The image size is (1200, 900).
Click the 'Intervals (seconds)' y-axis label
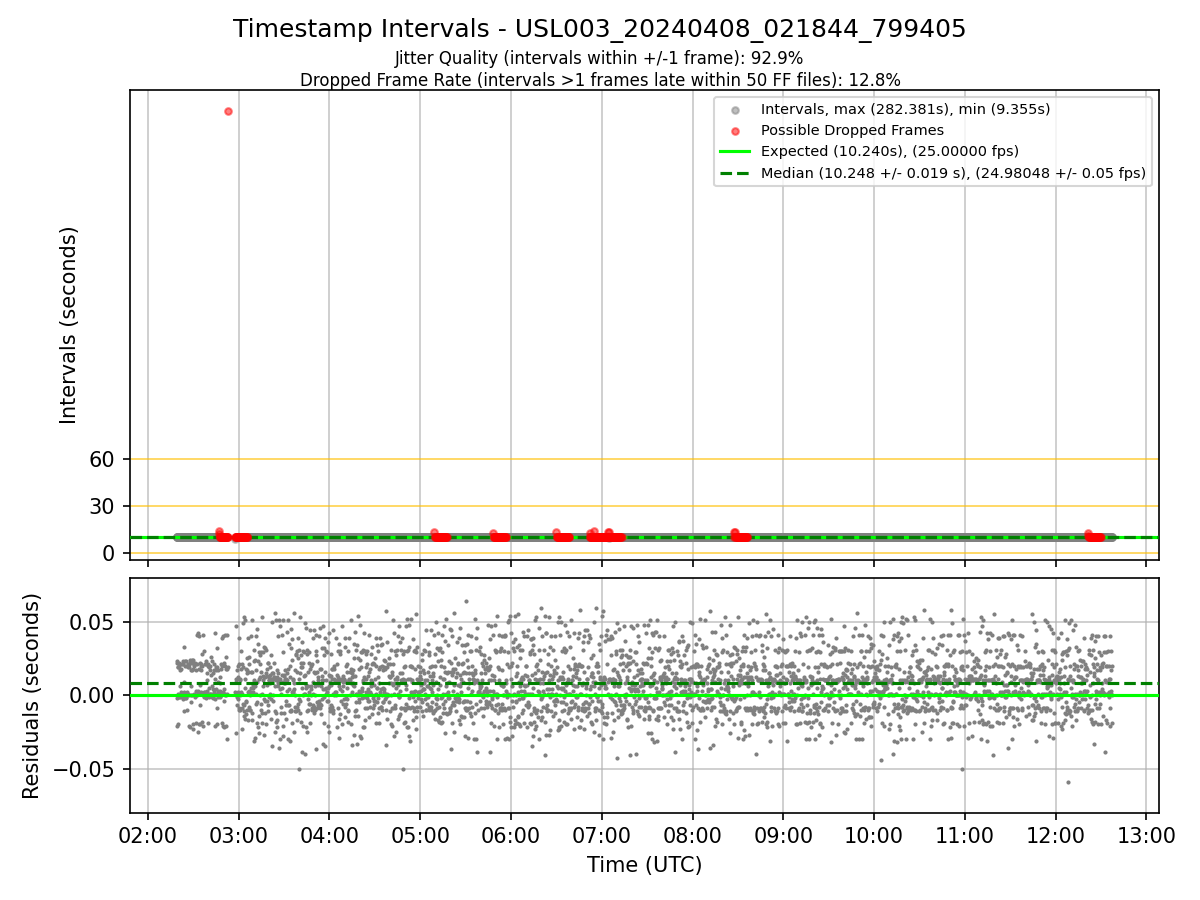(x=68, y=325)
